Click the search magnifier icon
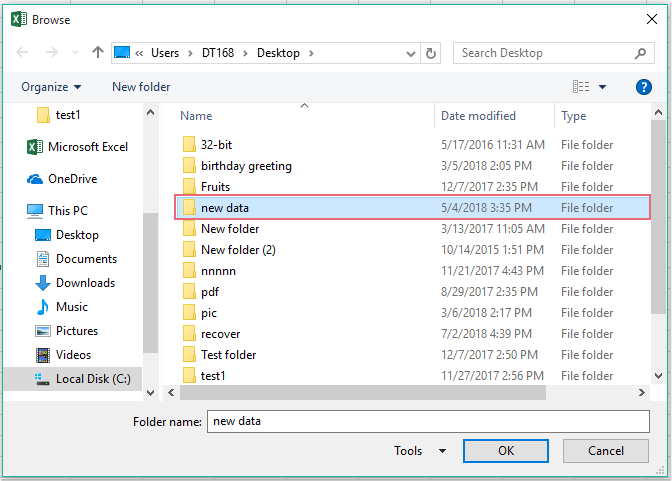Image resolution: width=672 pixels, height=481 pixels. click(641, 53)
